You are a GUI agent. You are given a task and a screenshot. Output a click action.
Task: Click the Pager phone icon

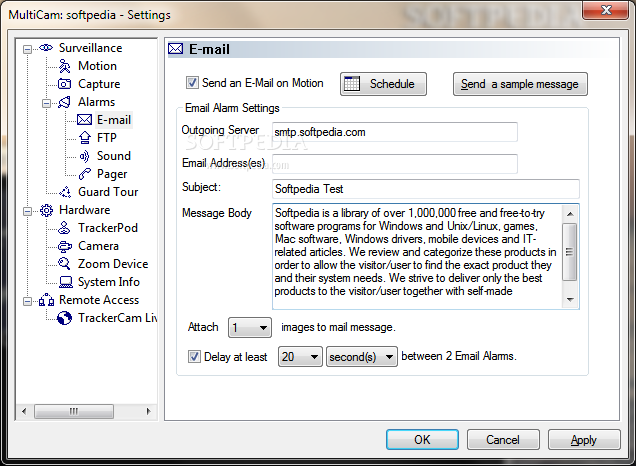tap(84, 174)
